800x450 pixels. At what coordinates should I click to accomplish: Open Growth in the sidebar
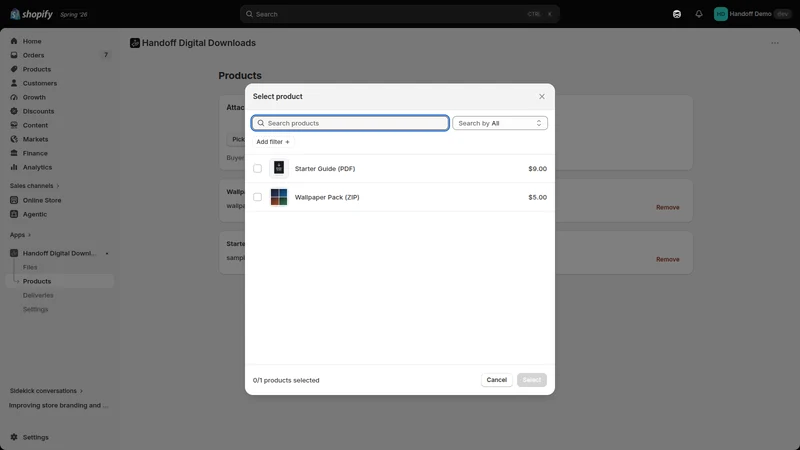coord(34,97)
